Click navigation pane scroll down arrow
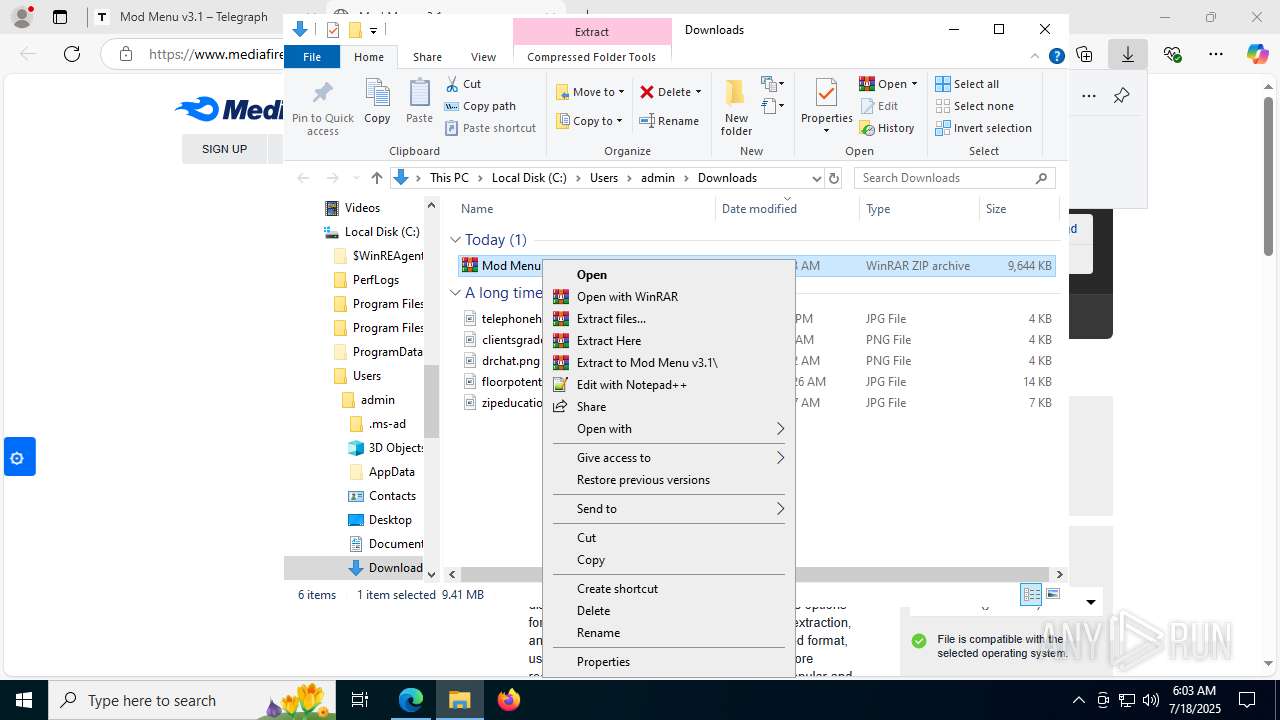Screen dimensions: 1280x720 (432, 574)
